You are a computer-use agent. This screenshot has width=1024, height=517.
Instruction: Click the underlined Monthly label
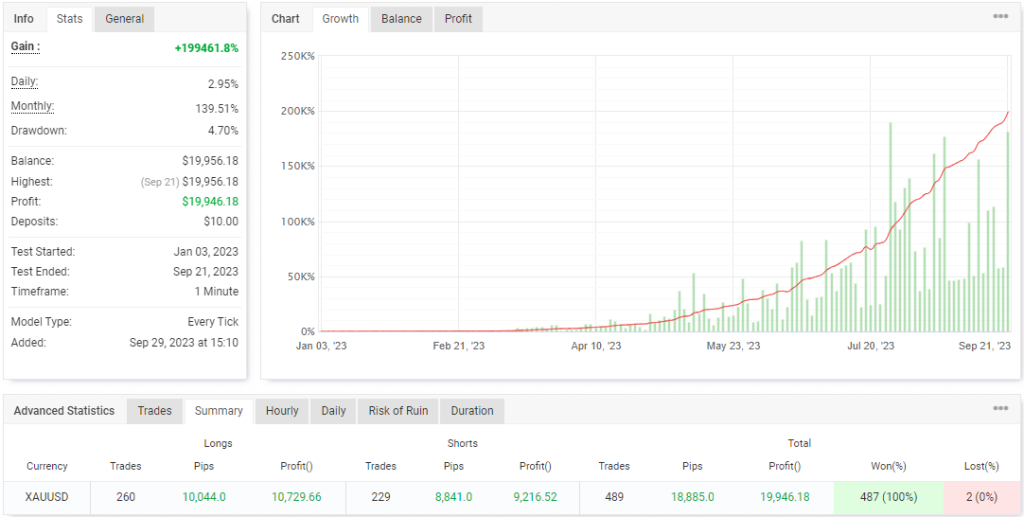click(32, 107)
